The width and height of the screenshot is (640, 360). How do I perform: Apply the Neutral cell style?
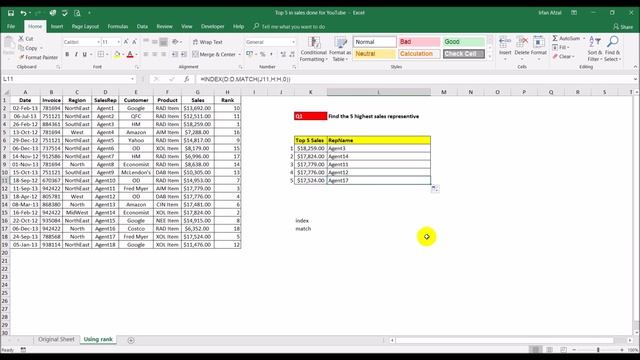click(374, 54)
